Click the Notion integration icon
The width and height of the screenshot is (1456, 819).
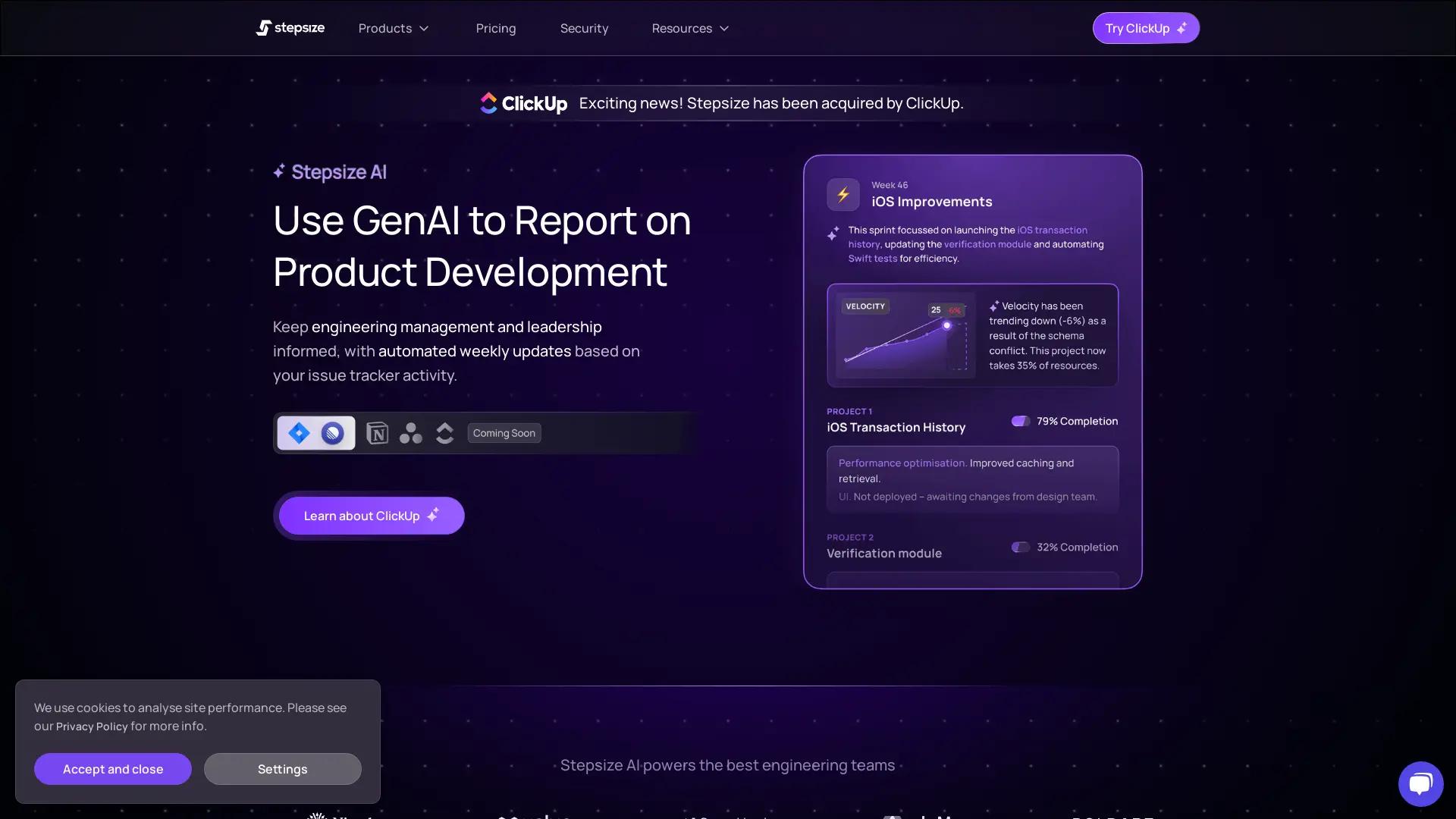tap(377, 433)
